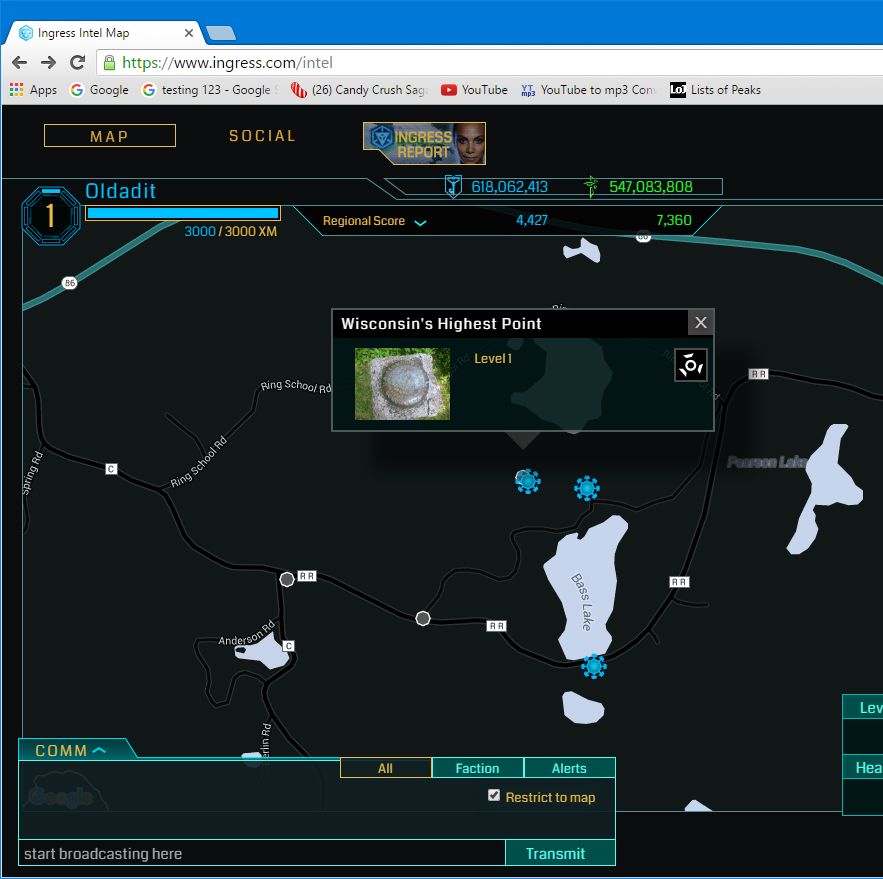Click the Resistance faction shield score icon

(453, 186)
